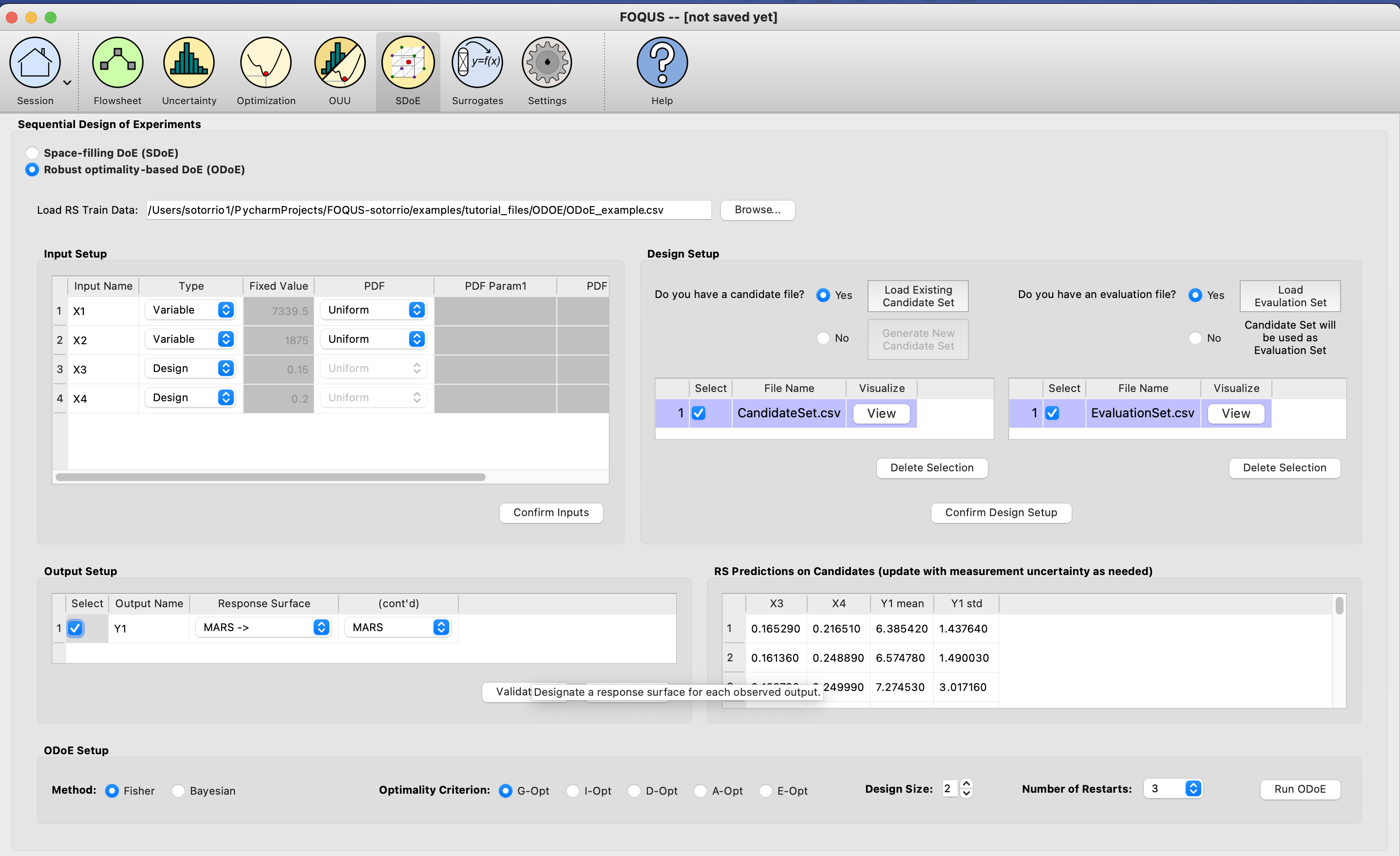Open the X1 PDF Uniform dropdown
The height and width of the screenshot is (856, 1400).
point(373,310)
